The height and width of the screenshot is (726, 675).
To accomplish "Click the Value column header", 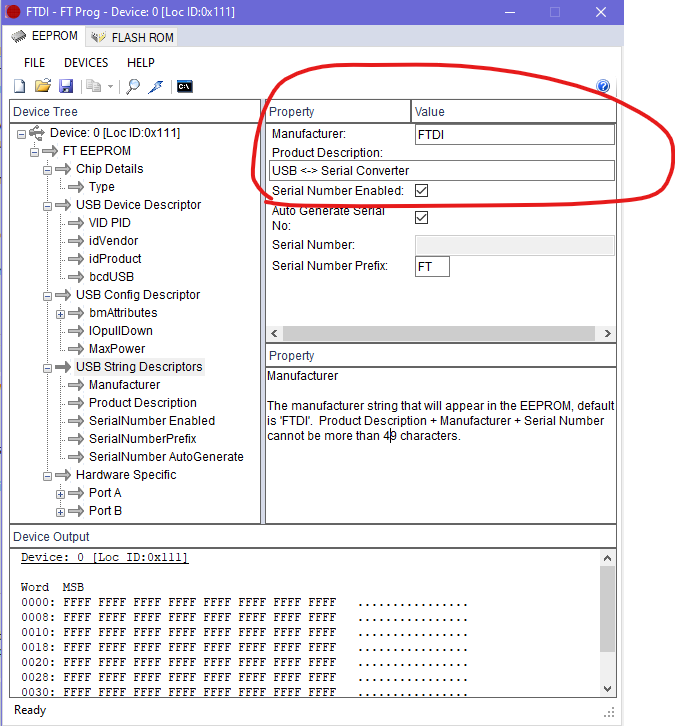I will [x=513, y=112].
